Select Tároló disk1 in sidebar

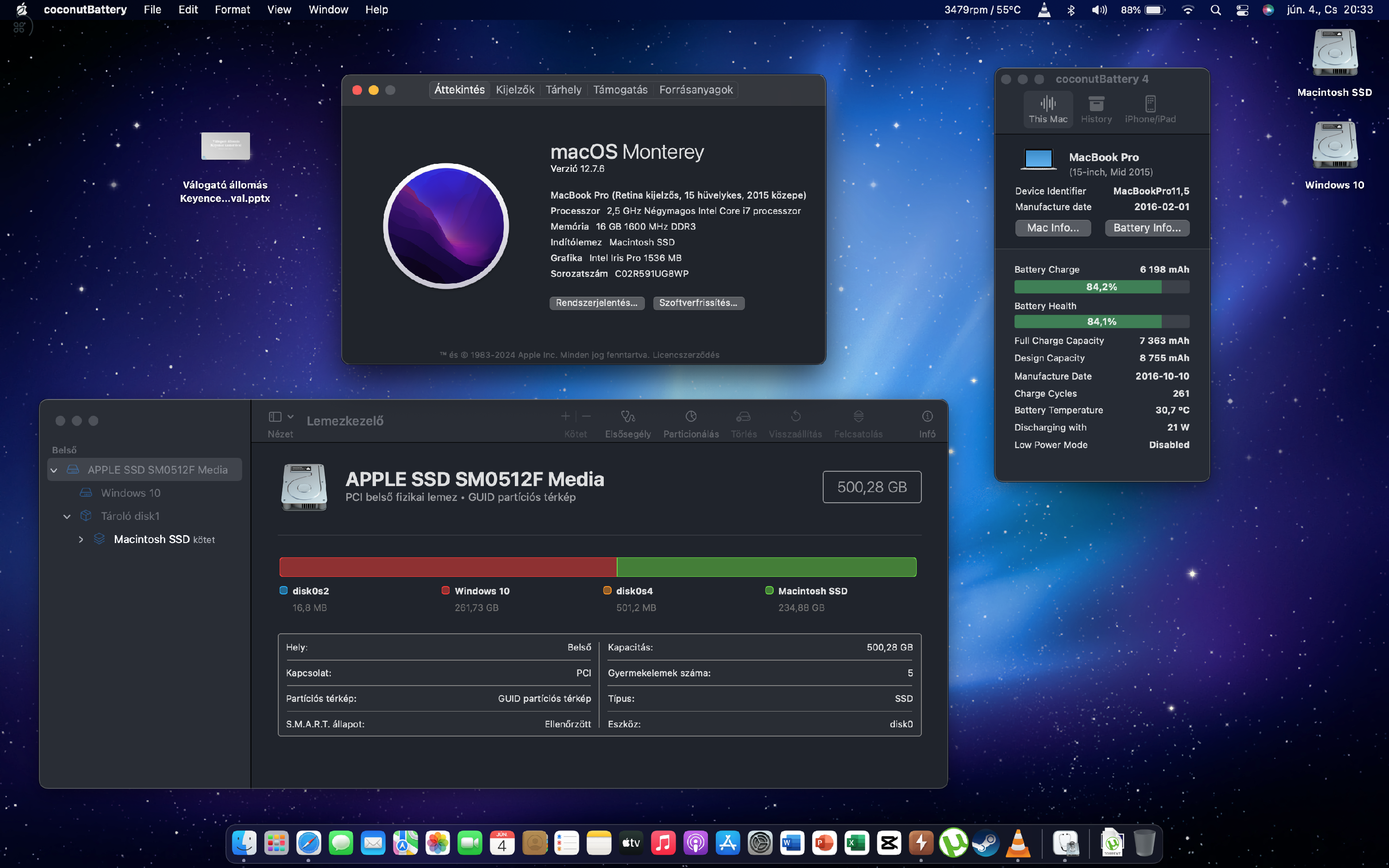click(x=130, y=516)
